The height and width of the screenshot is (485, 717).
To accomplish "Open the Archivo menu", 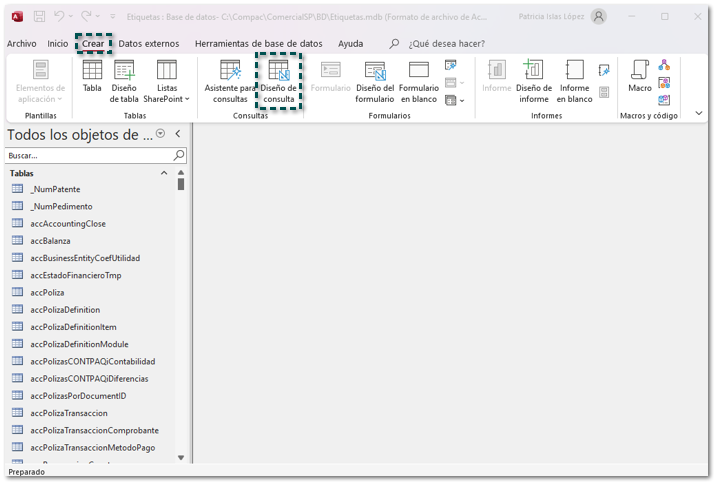I will click(x=21, y=44).
